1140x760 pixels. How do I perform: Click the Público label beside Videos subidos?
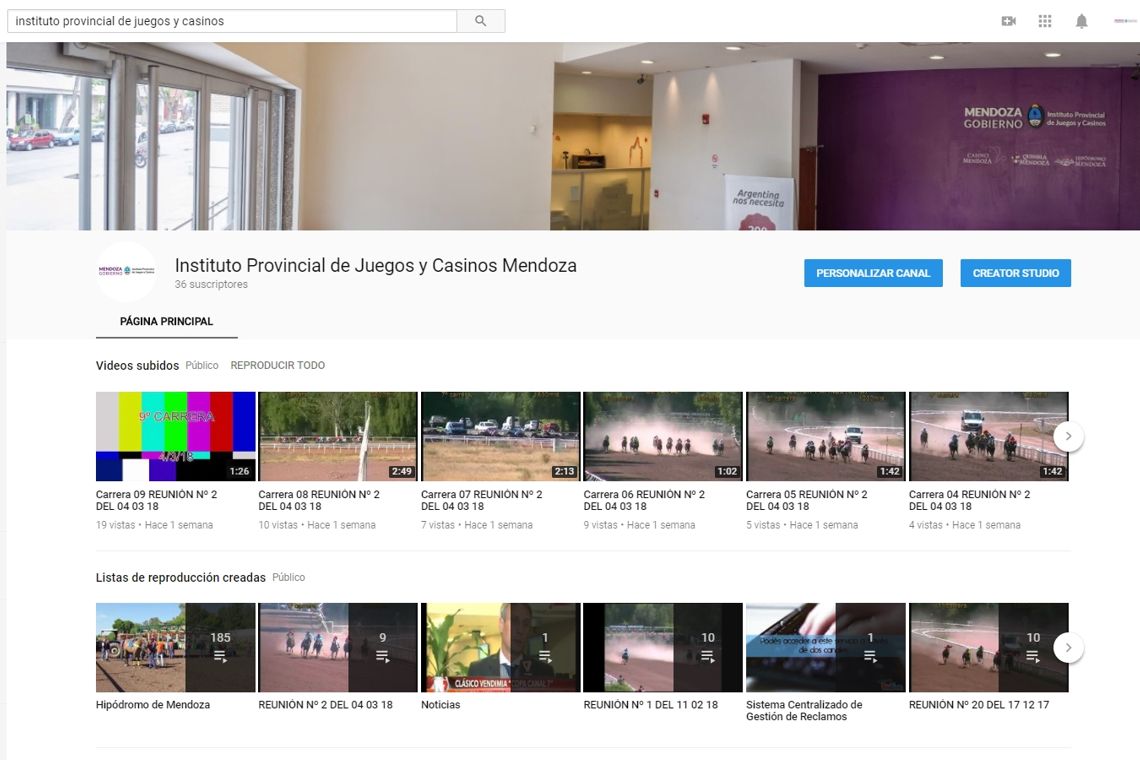(x=201, y=365)
